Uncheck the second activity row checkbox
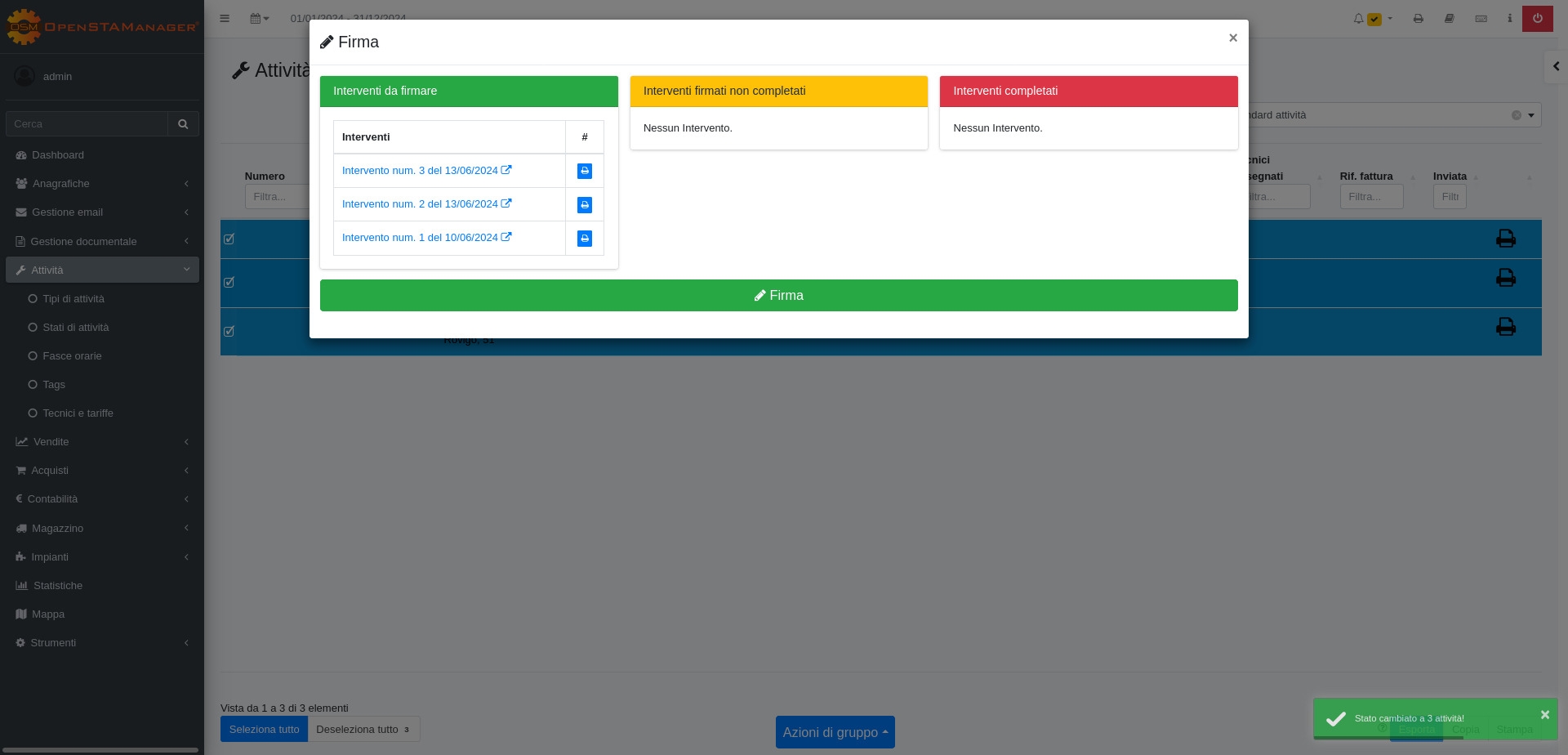1568x755 pixels. [x=229, y=283]
